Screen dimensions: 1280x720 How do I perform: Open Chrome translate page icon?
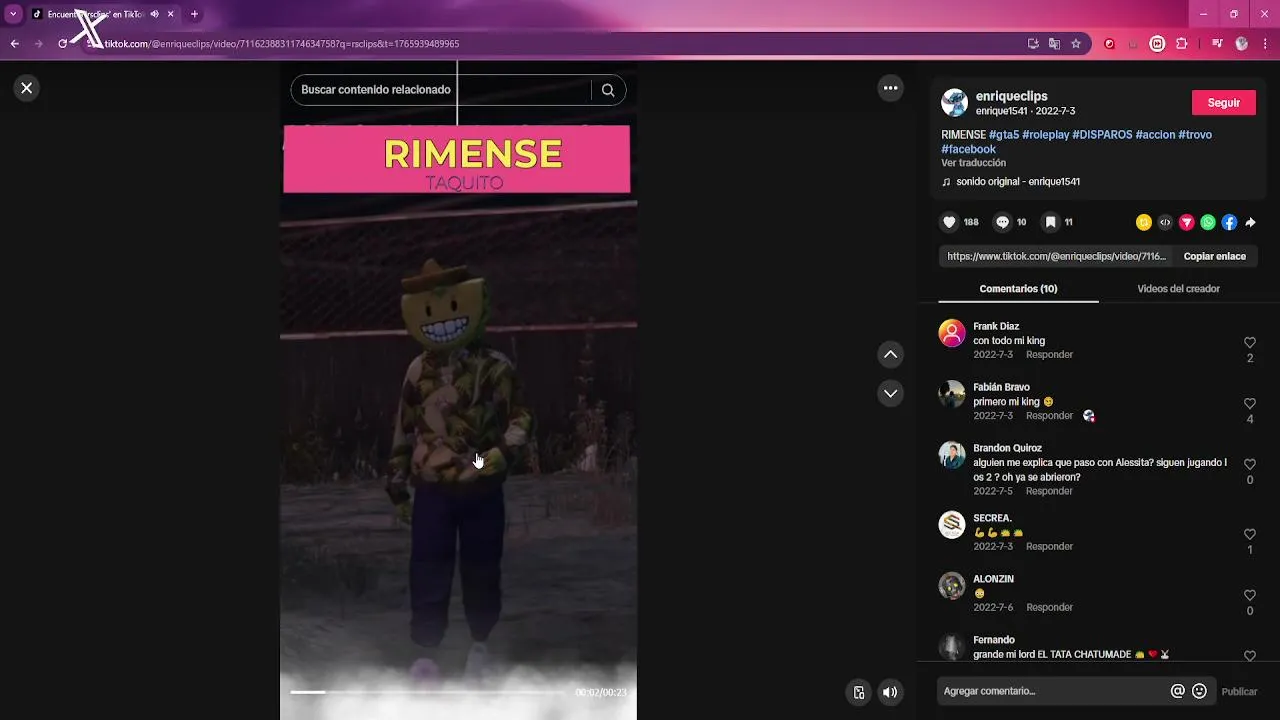coord(1054,44)
